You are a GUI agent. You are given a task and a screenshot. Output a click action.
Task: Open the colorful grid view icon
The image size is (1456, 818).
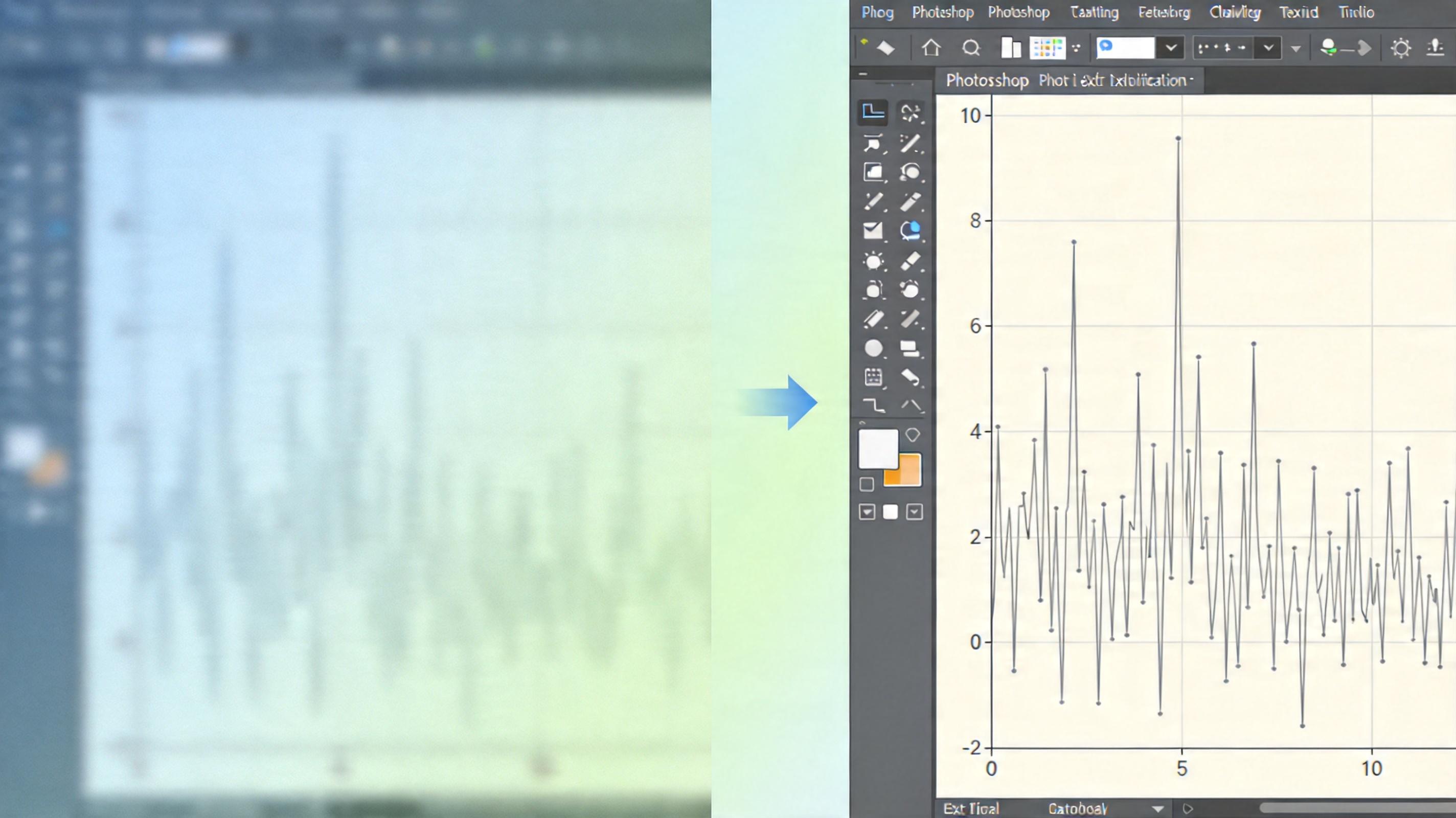coord(1047,48)
